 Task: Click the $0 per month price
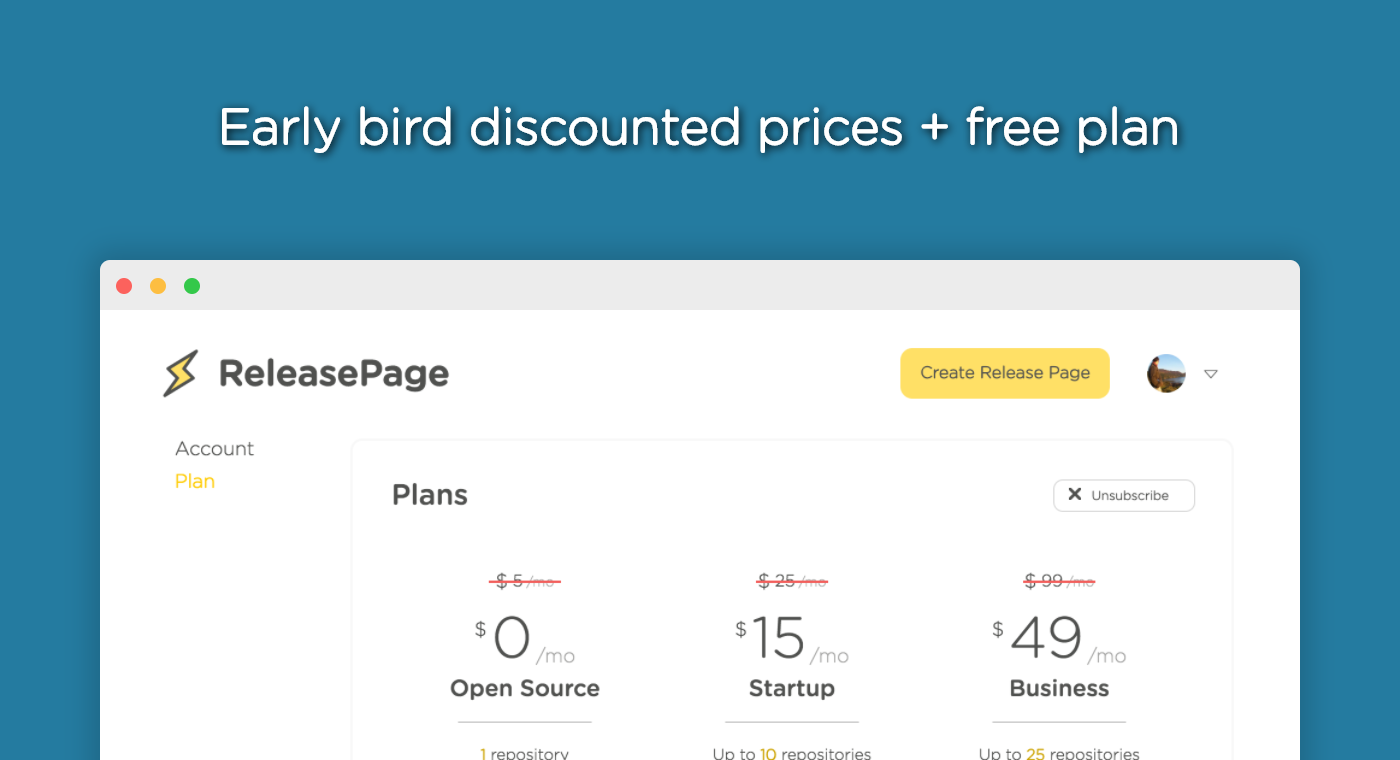point(525,640)
